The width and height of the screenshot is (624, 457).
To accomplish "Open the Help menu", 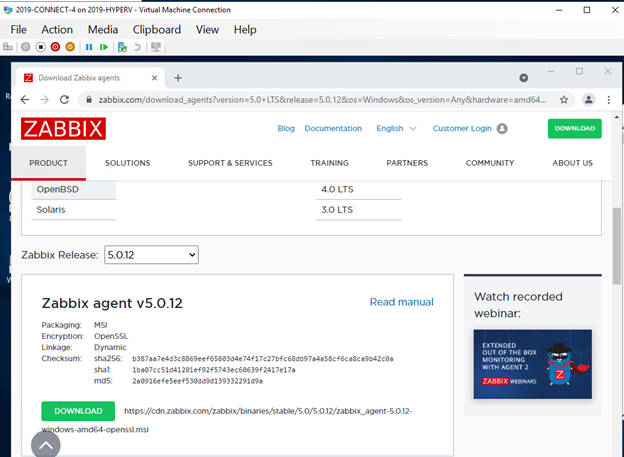I will [245, 29].
